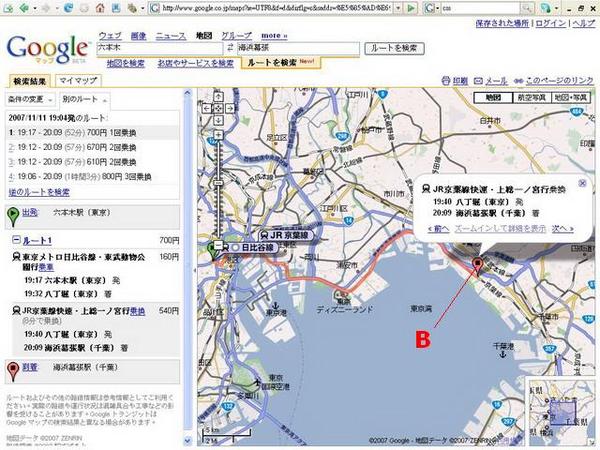The height and width of the screenshot is (450, 600).
Task: Swap start and destination with arrows icon
Action: pos(230,48)
